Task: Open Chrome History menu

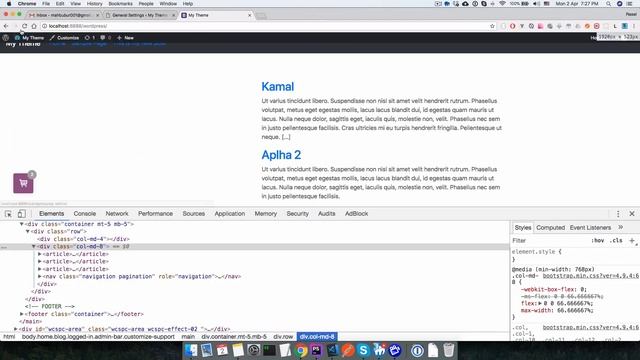Action: point(94,4)
